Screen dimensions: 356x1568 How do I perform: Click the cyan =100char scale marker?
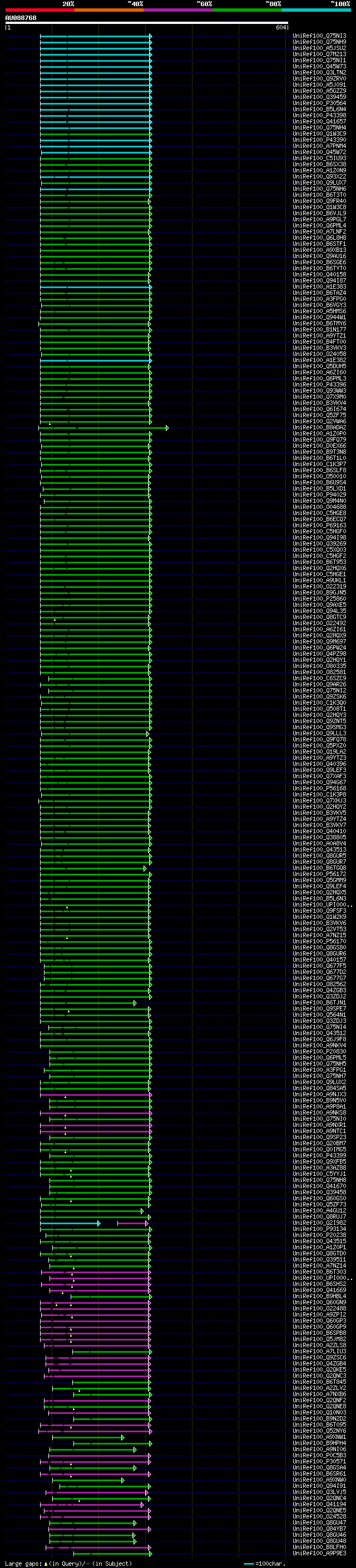tap(248, 1564)
